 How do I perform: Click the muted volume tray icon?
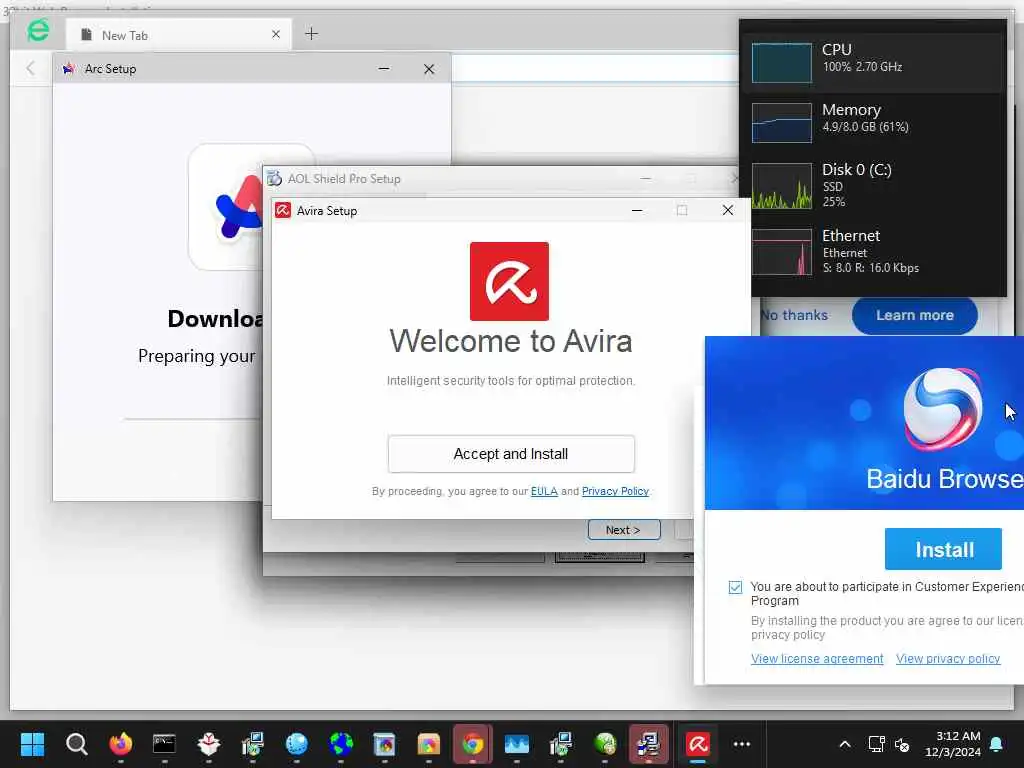tap(903, 744)
